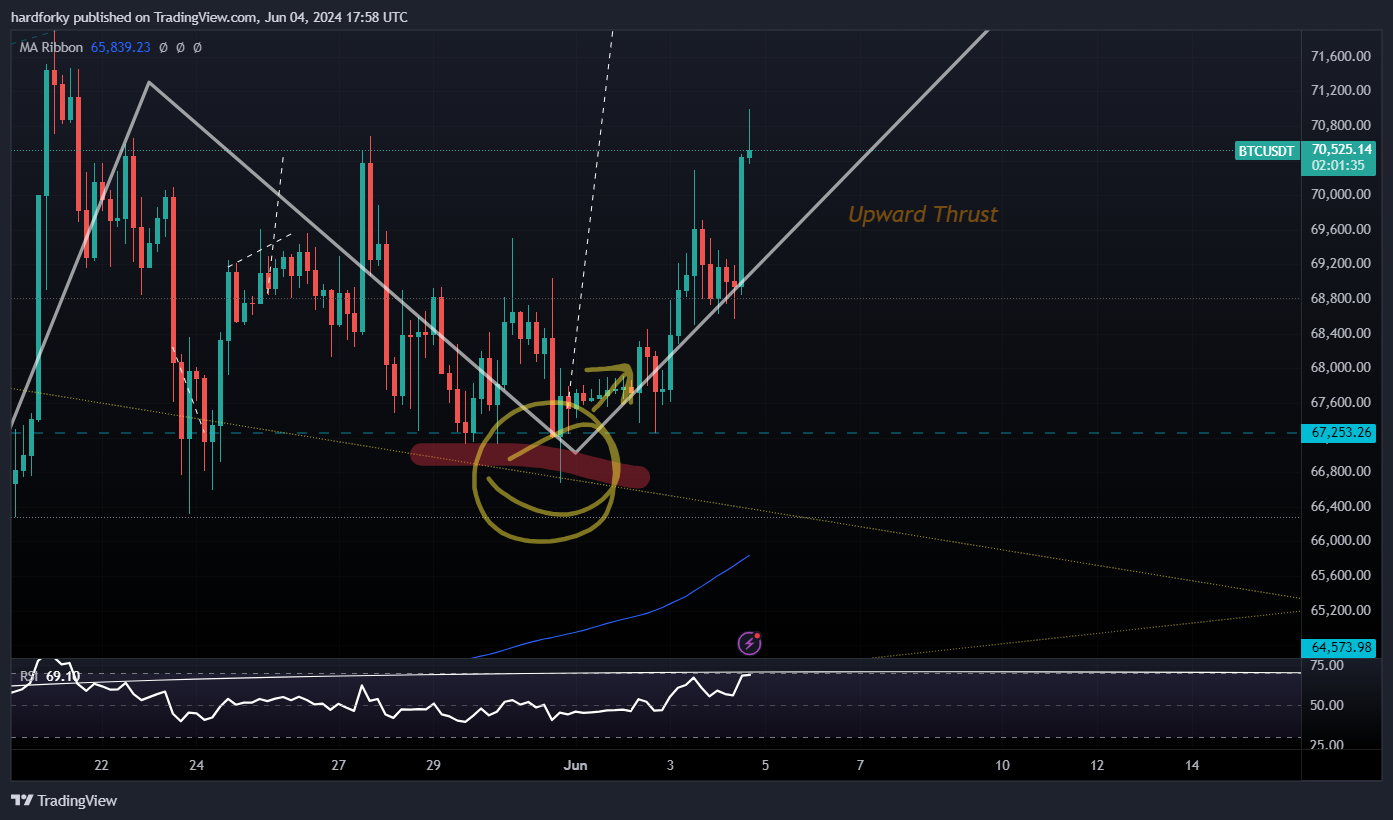The image size is (1393, 820).
Task: Click the date label 24 on time axis
Action: click(x=196, y=765)
